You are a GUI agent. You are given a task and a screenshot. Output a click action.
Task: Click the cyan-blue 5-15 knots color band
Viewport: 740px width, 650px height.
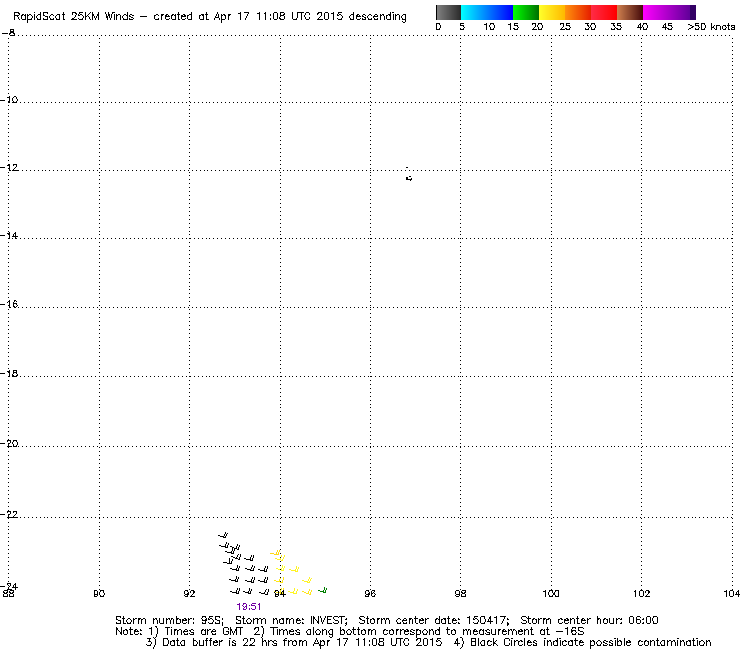point(487,12)
